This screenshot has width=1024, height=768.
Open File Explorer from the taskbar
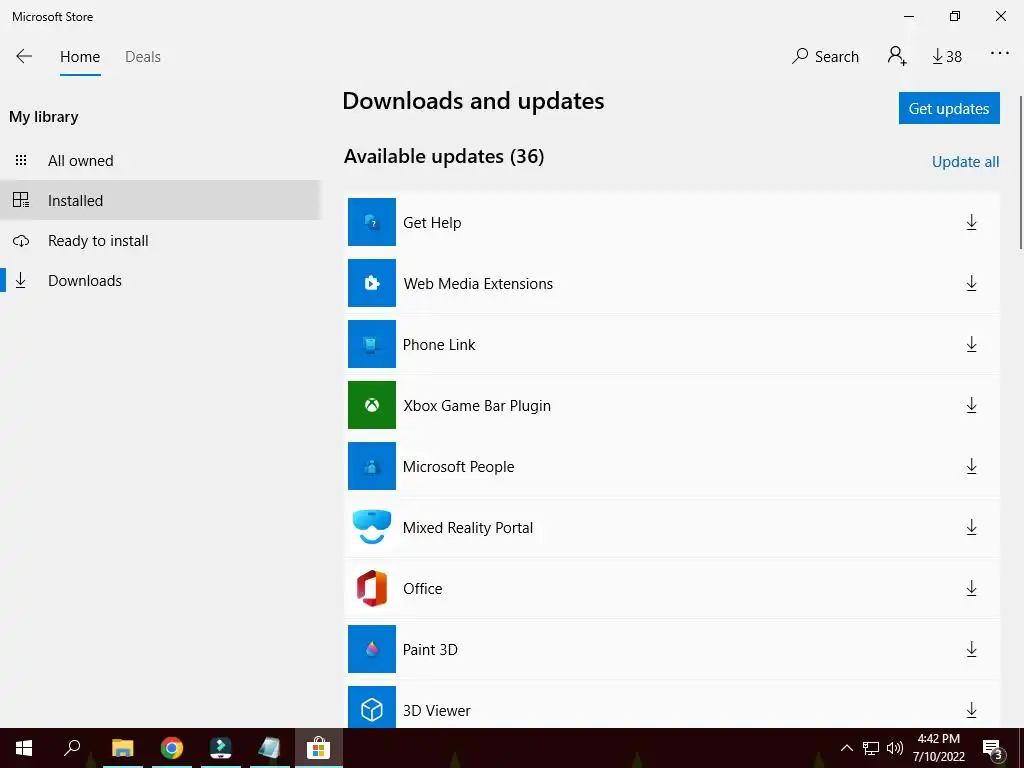click(122, 748)
